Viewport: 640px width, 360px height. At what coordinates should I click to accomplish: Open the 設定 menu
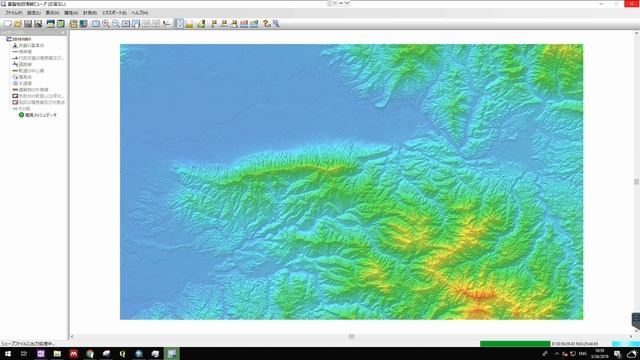[34, 13]
